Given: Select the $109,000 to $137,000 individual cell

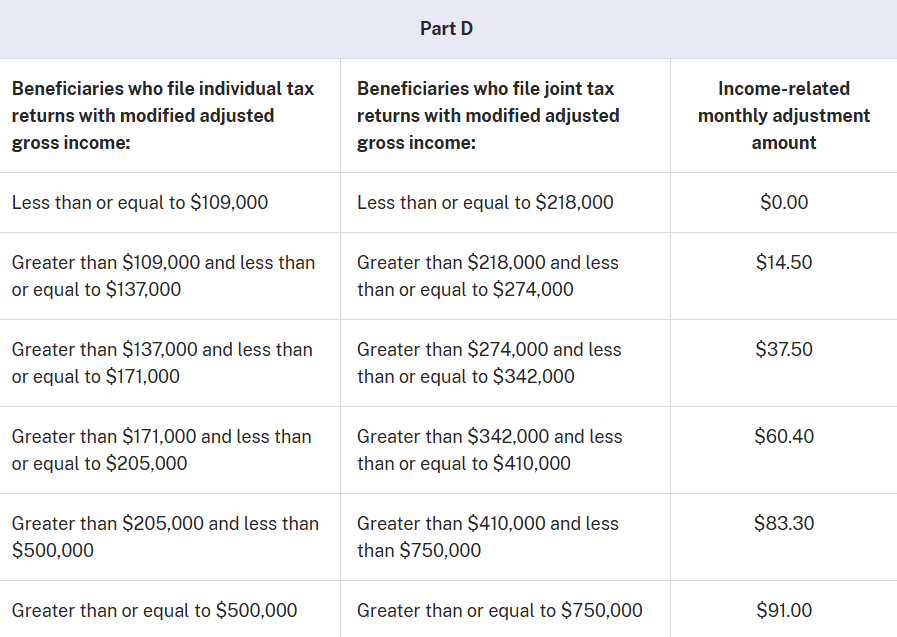Looking at the screenshot, I should [163, 276].
